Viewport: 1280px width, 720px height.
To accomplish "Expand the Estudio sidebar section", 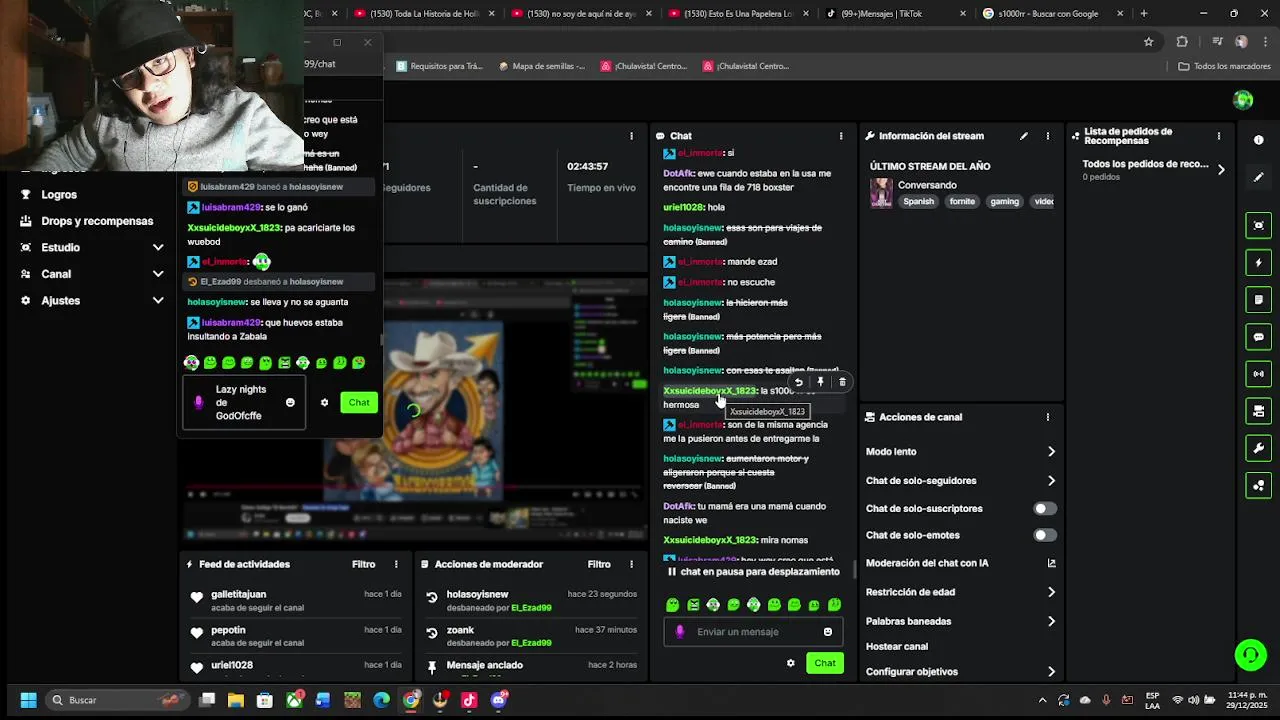I will [x=158, y=247].
